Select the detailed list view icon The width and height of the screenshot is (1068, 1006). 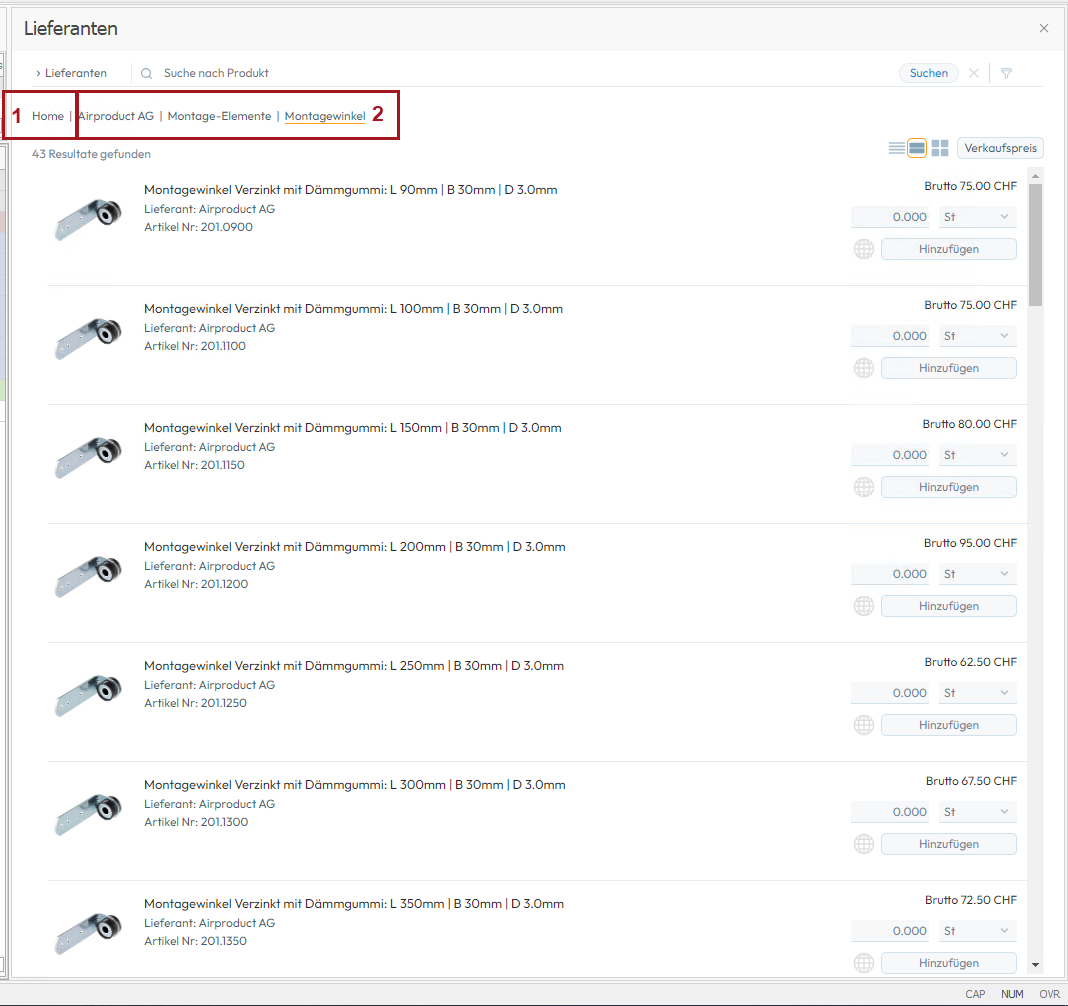pyautogui.click(x=917, y=148)
